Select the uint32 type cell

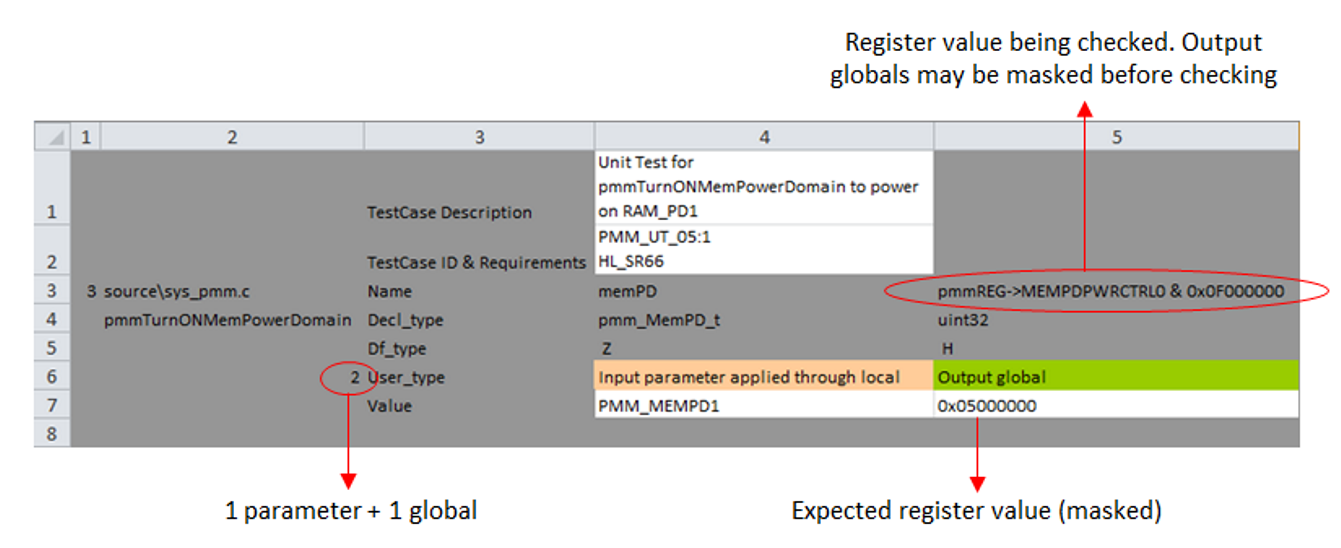click(x=1116, y=320)
